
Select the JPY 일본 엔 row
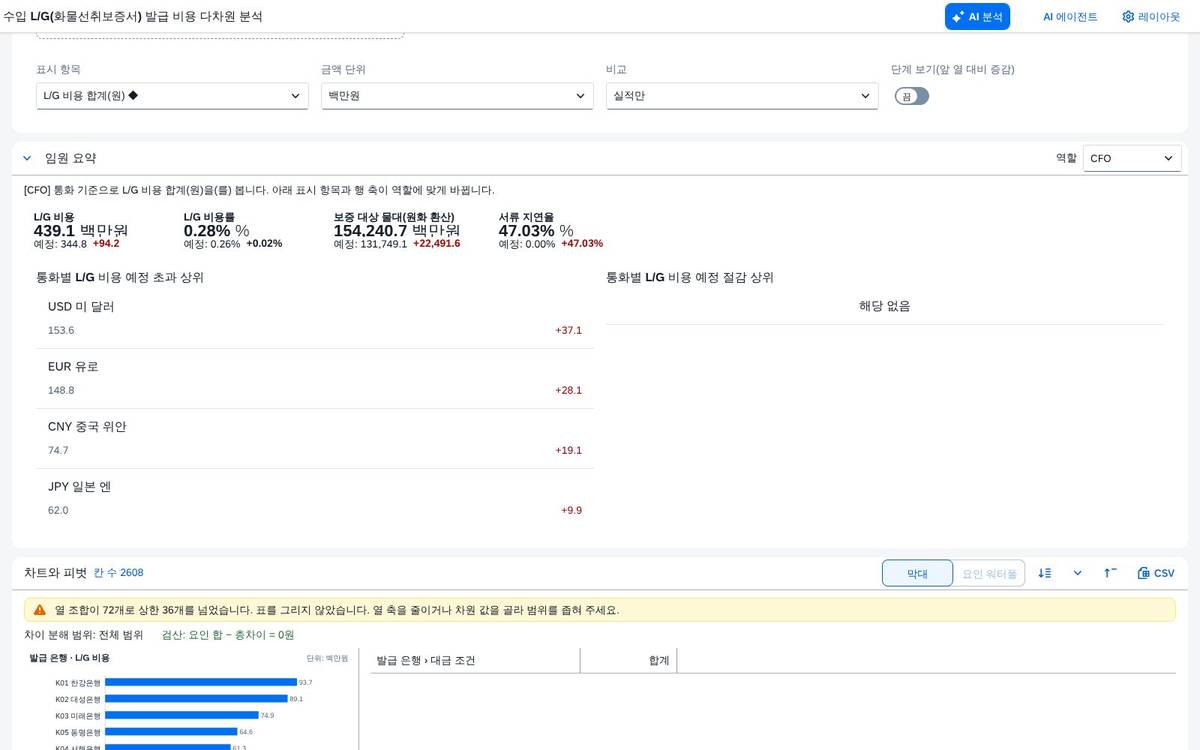tap(315, 498)
